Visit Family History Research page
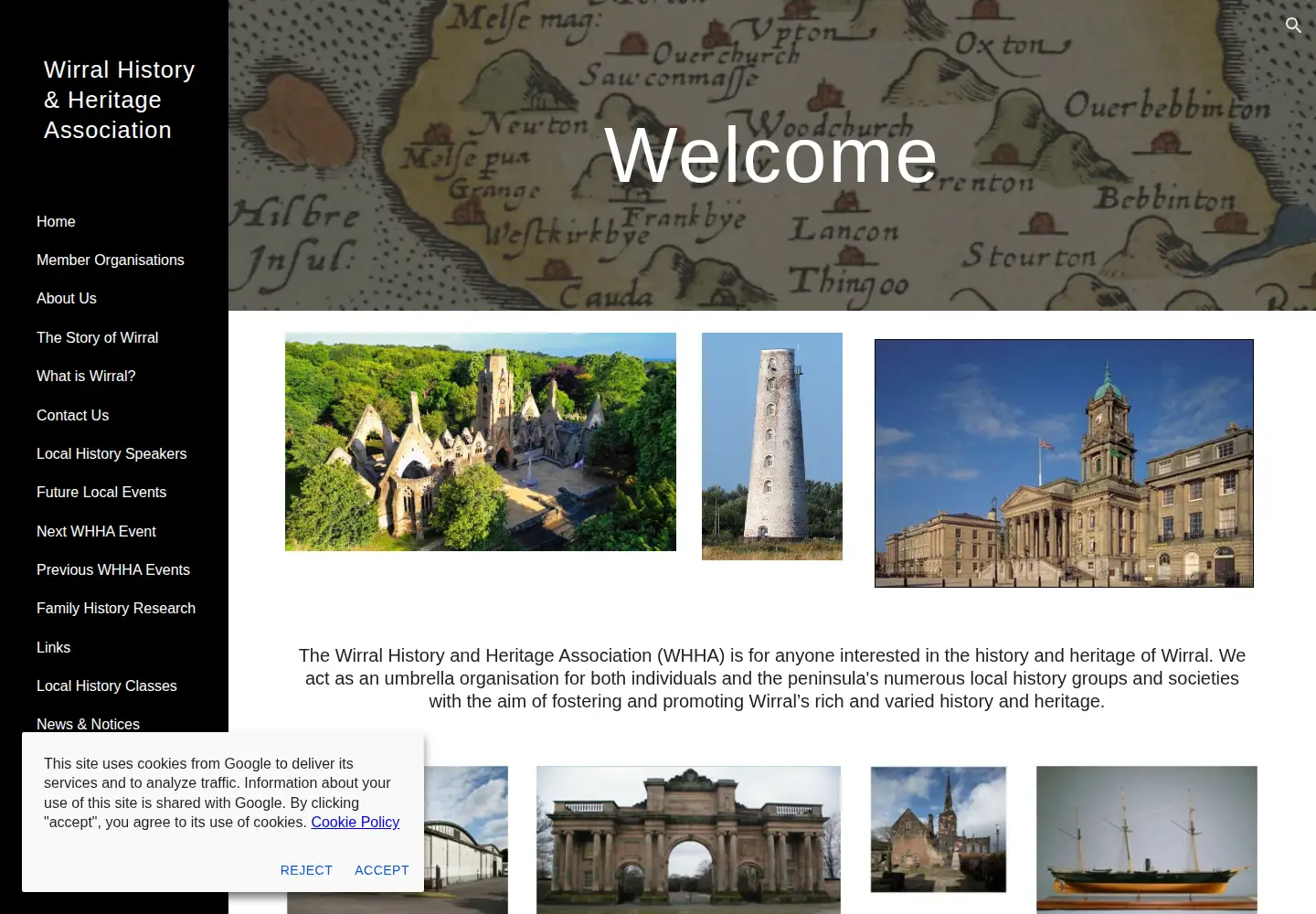This screenshot has height=914, width=1316. point(116,608)
